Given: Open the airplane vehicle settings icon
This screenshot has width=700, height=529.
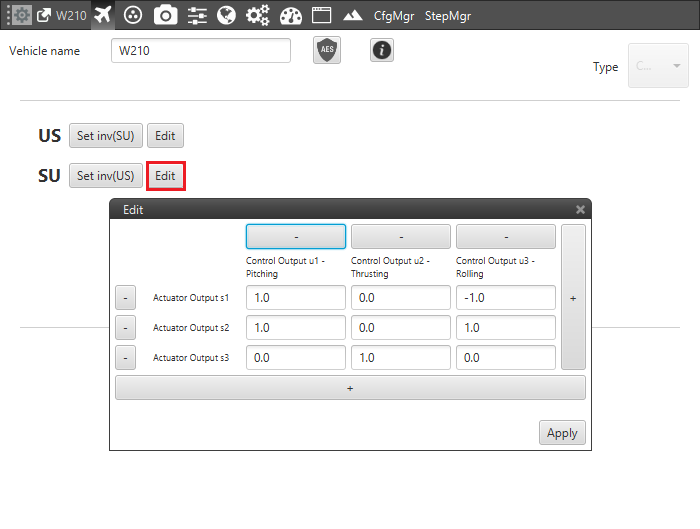Looking at the screenshot, I should pyautogui.click(x=103, y=15).
